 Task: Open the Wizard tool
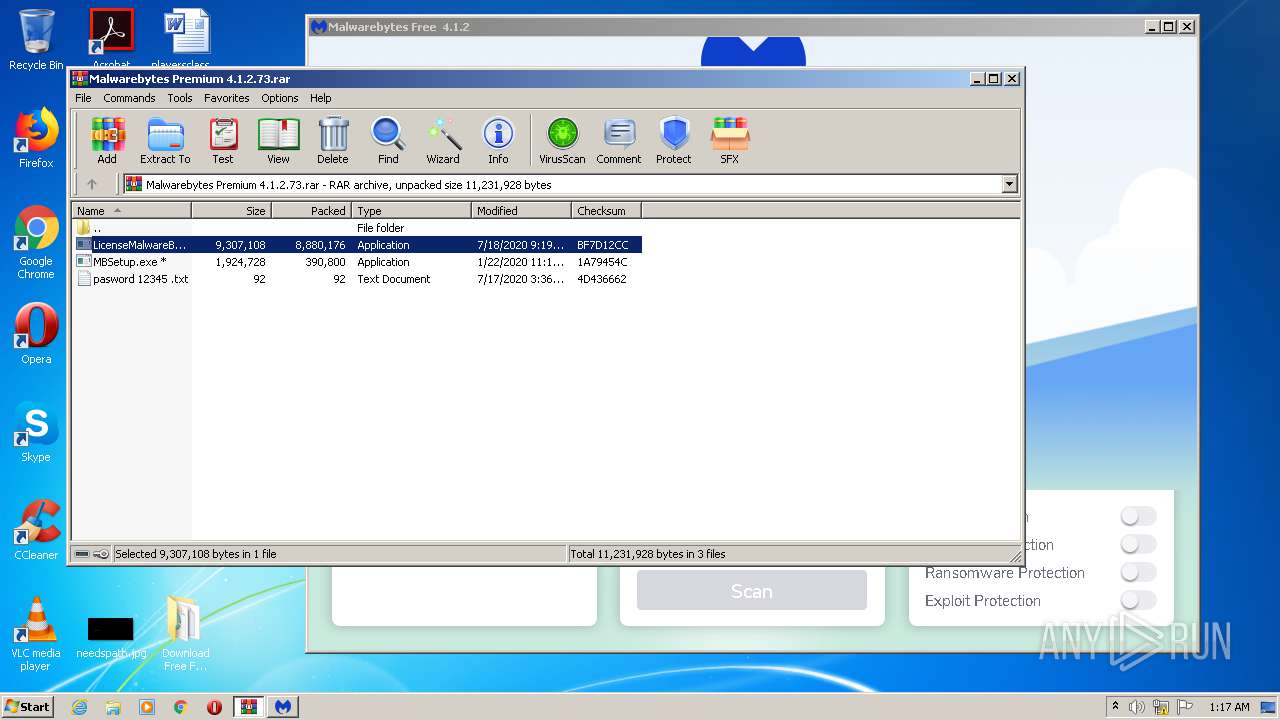(x=443, y=140)
